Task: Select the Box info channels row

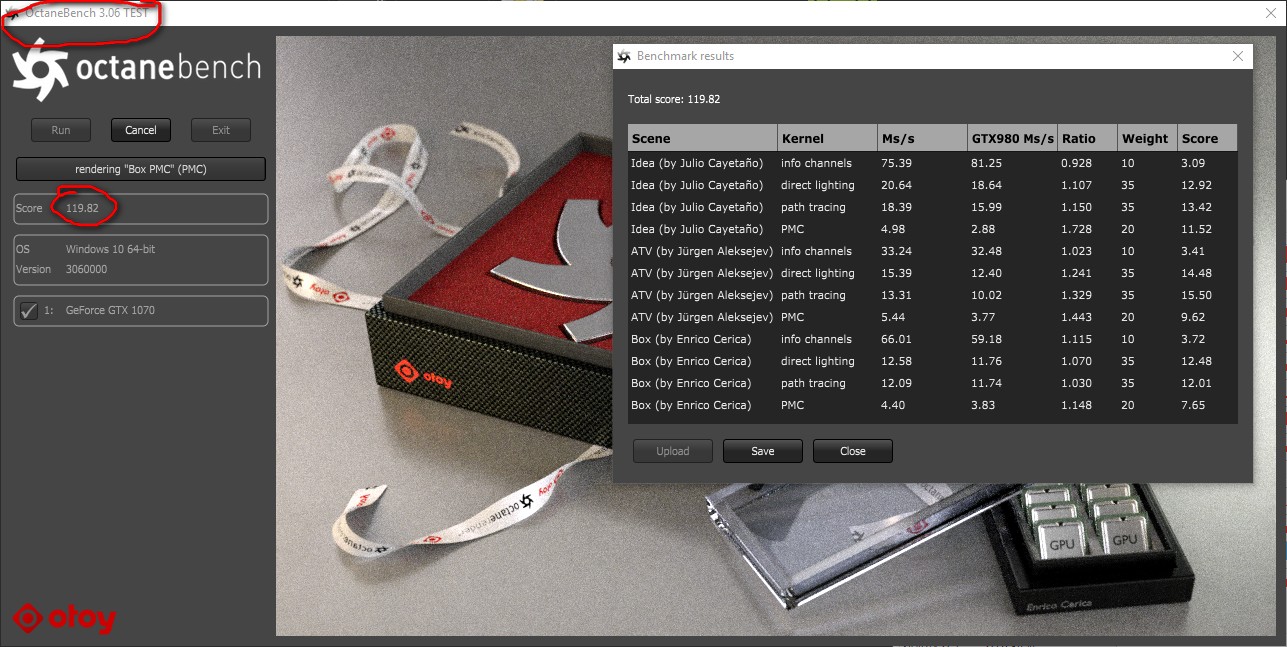Action: 932,339
